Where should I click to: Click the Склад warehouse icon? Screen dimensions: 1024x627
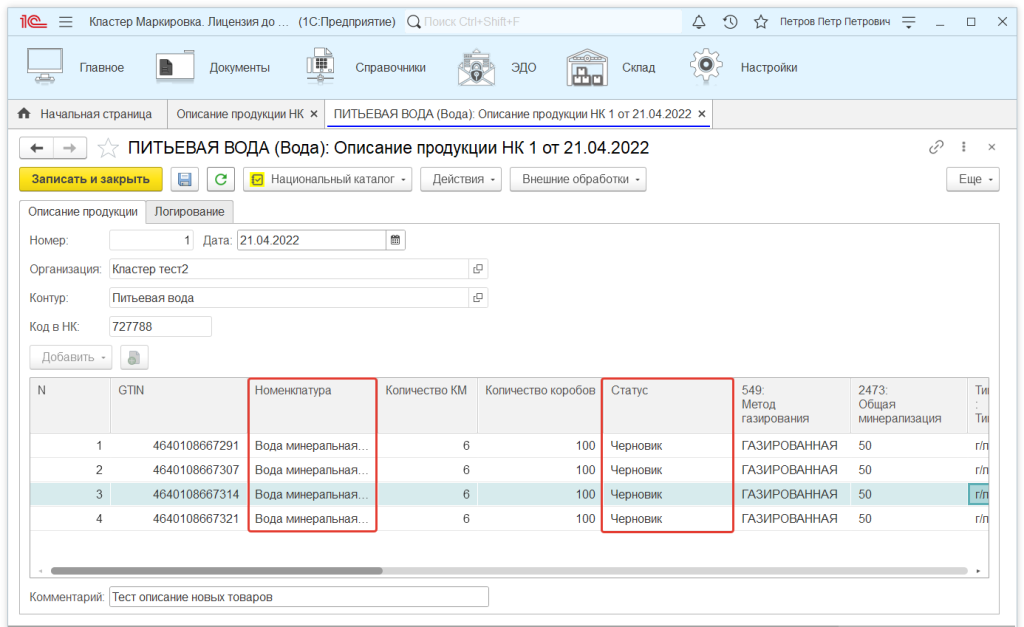pos(587,67)
